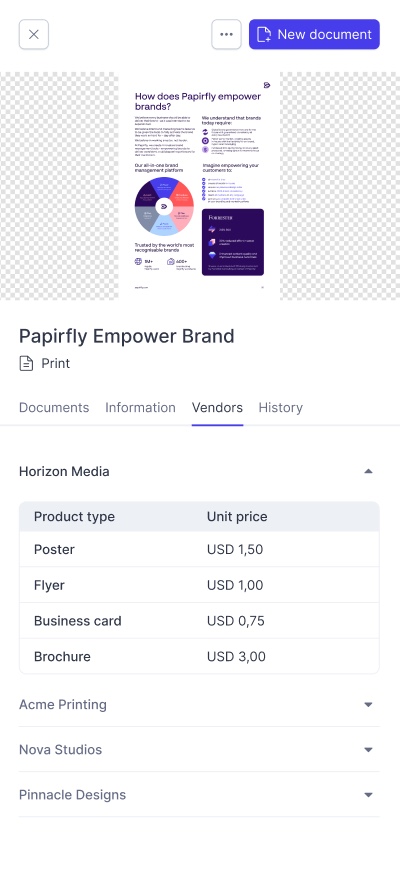This screenshot has height=883, width=400.
Task: Click the Product type column header
Action: pyautogui.click(x=74, y=516)
